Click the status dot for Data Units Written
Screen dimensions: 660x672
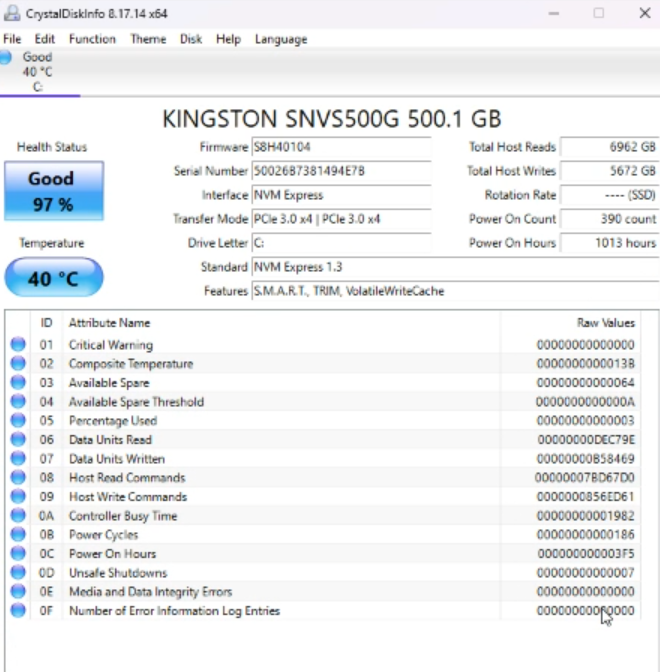click(18, 458)
